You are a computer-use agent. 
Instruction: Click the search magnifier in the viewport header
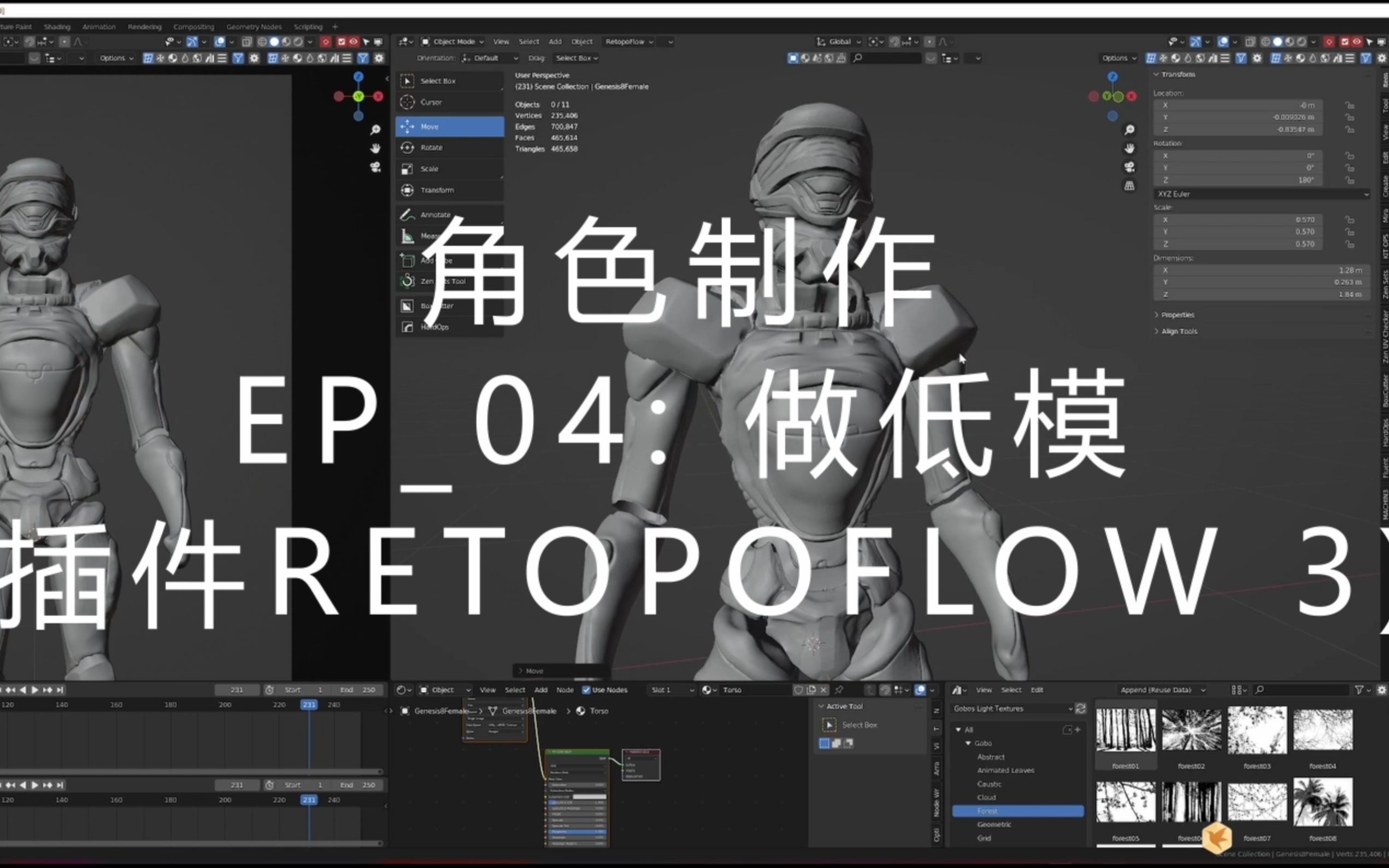(858, 58)
